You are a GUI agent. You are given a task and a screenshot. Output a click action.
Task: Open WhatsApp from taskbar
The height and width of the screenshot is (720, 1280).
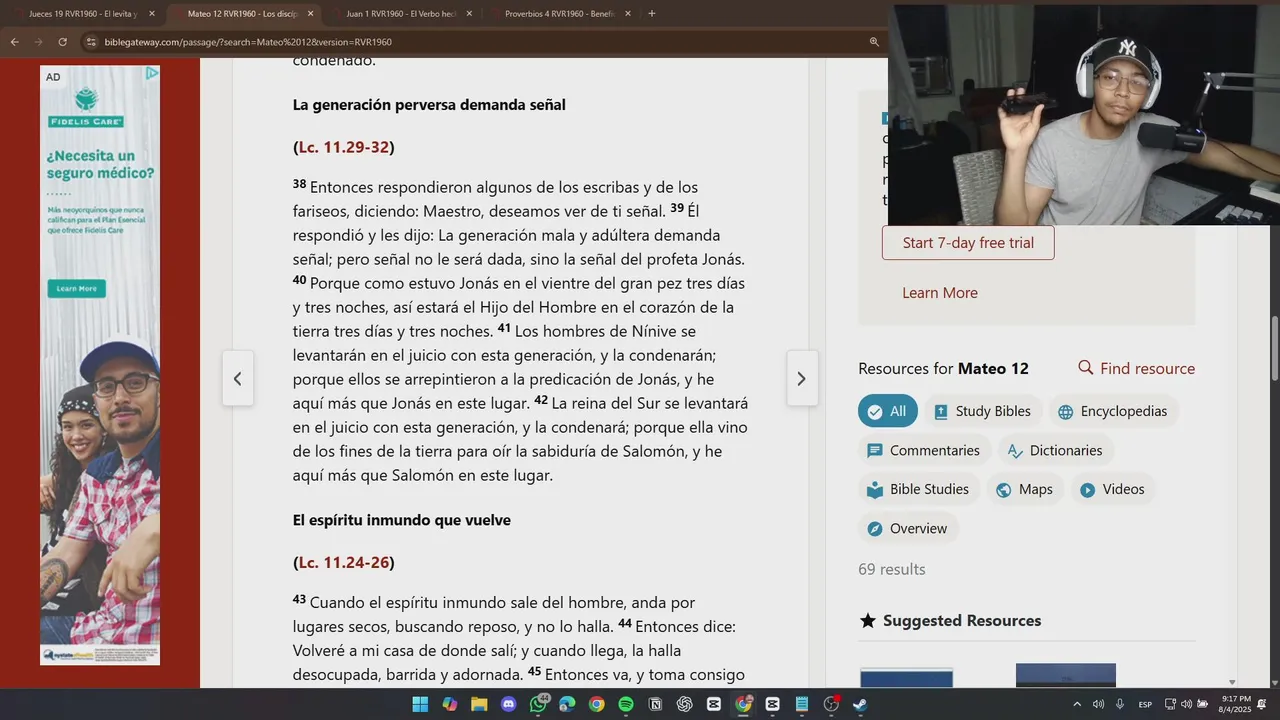click(538, 704)
